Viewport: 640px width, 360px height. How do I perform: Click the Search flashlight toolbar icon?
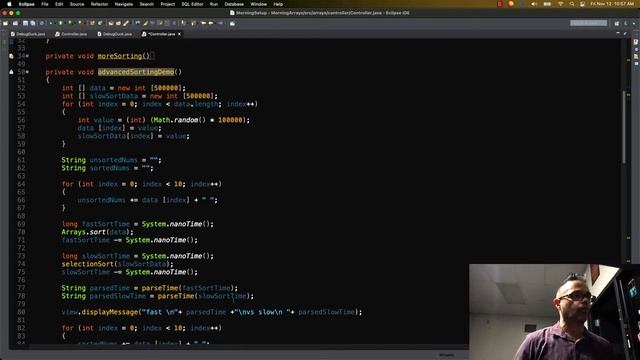(x=126, y=23)
